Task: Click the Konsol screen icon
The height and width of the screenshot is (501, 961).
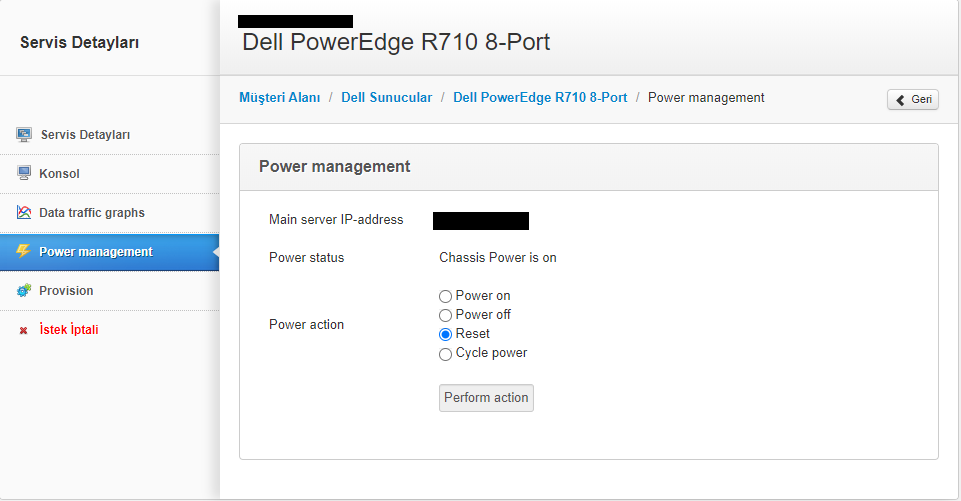Action: point(24,174)
